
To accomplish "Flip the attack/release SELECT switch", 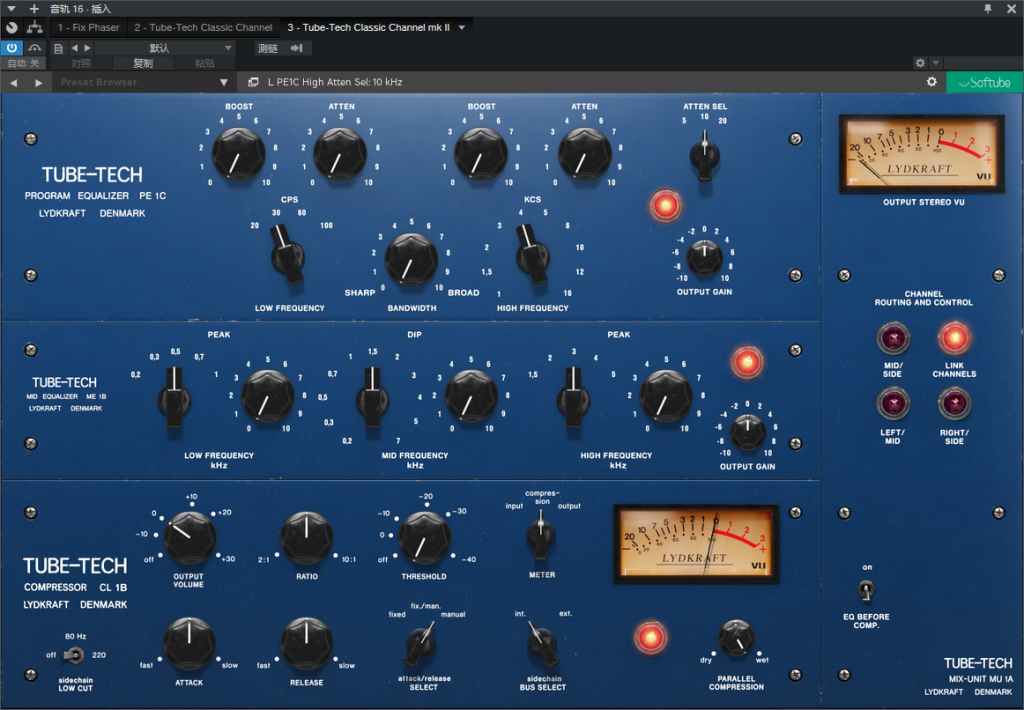I will (421, 643).
